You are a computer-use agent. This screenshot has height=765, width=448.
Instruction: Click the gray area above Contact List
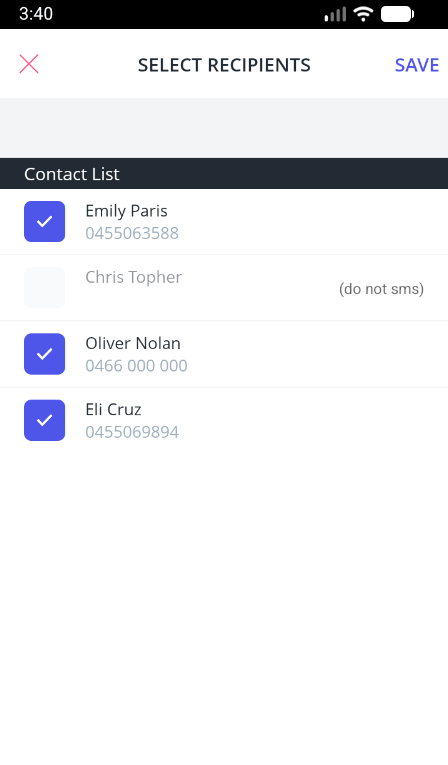tap(224, 128)
